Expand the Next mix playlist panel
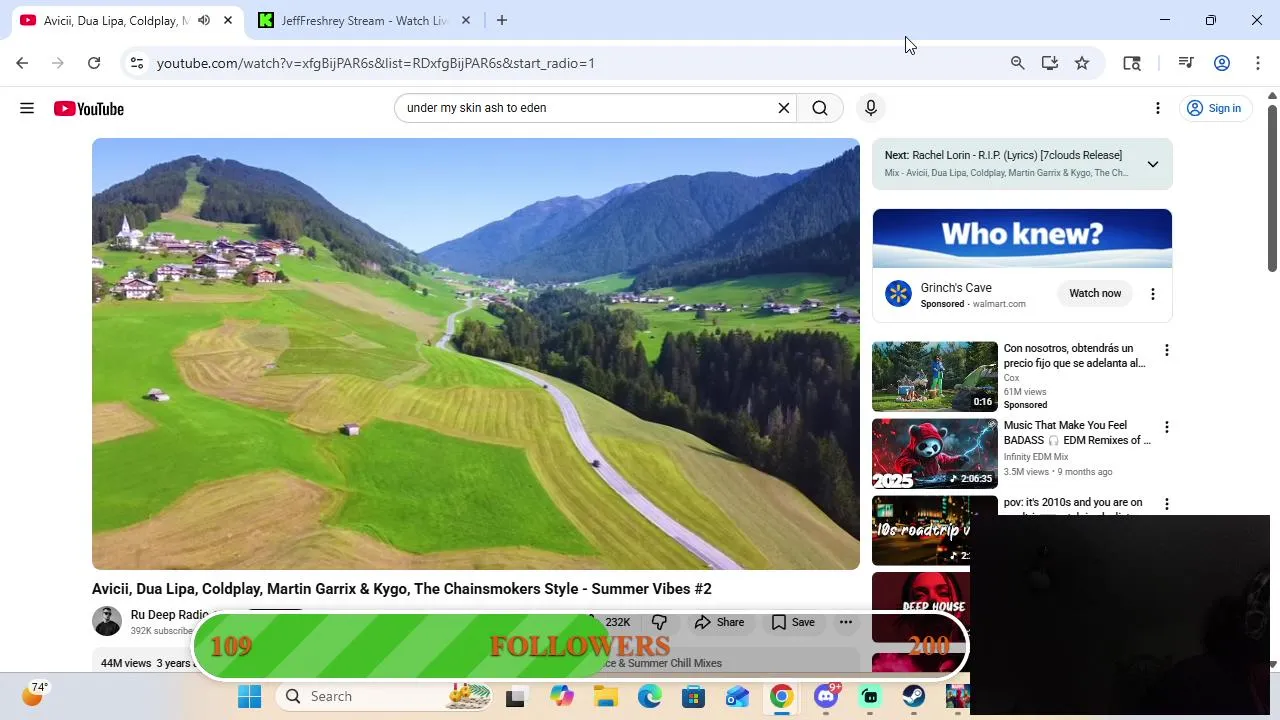The height and width of the screenshot is (720, 1280). click(1153, 164)
